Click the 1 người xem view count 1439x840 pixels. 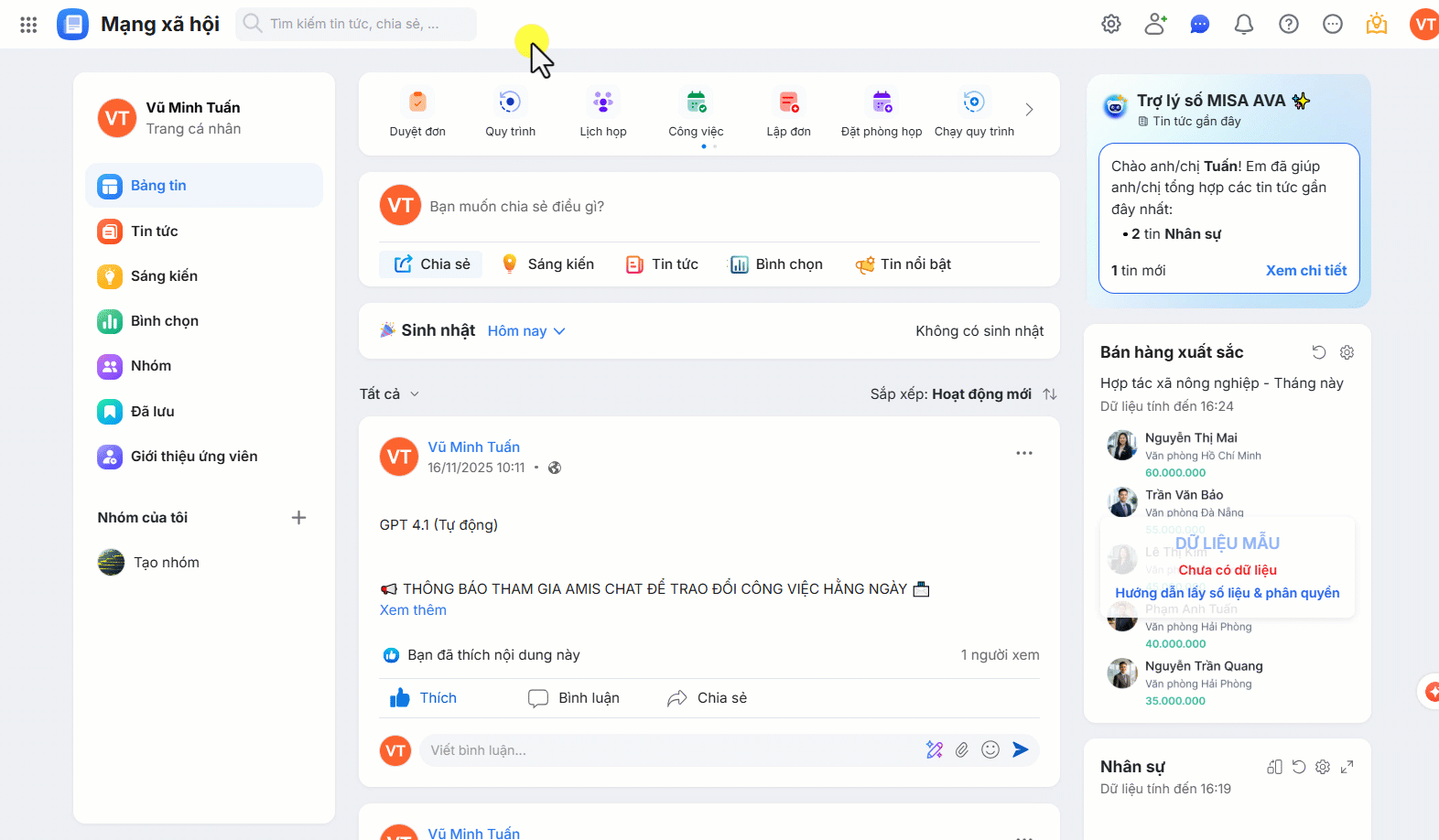1000,655
